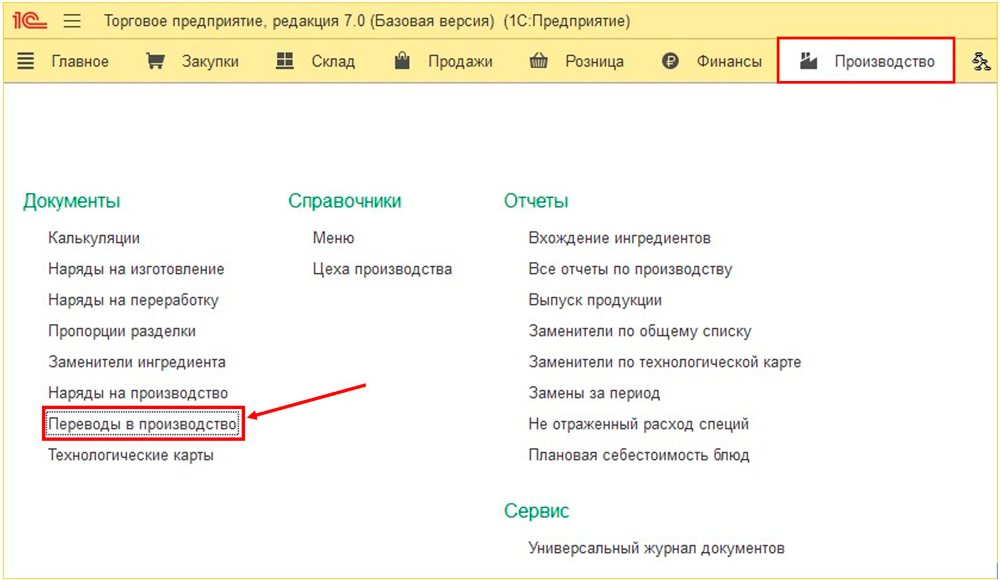Click the Продажи shopping bag icon
1000x580 pixels.
coord(403,62)
